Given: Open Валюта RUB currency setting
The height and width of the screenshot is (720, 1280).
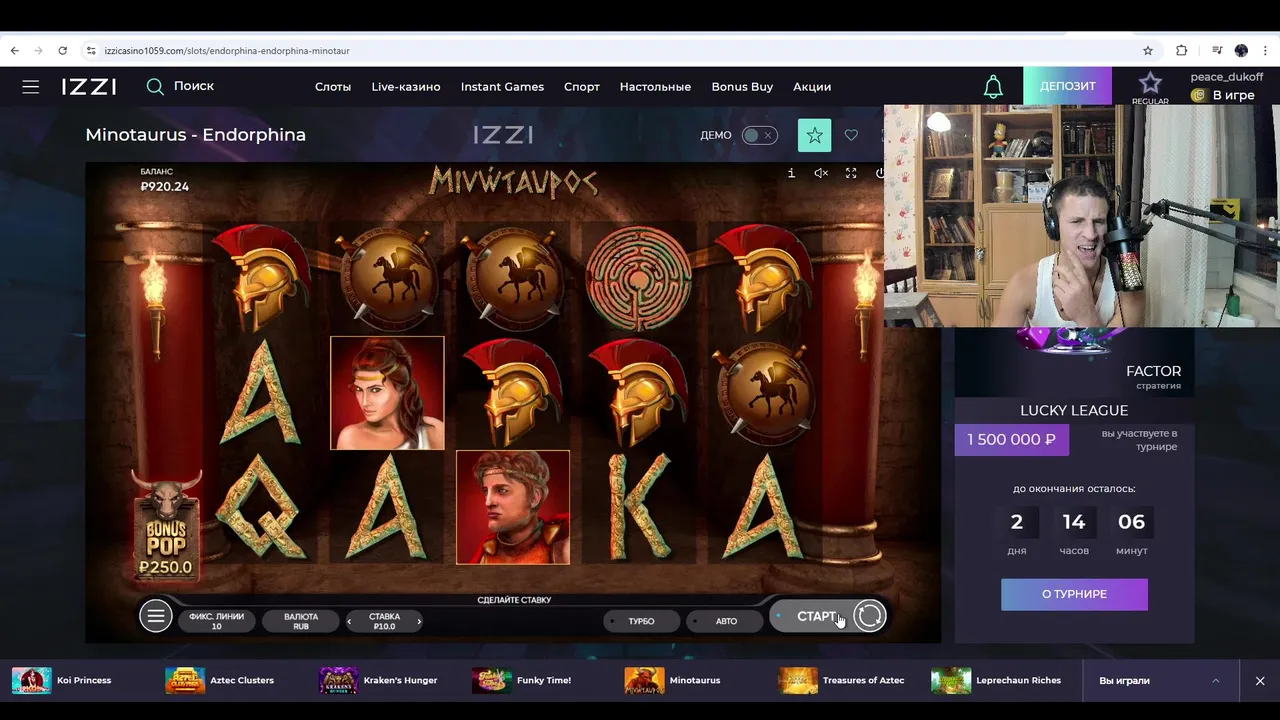Looking at the screenshot, I should [x=301, y=621].
